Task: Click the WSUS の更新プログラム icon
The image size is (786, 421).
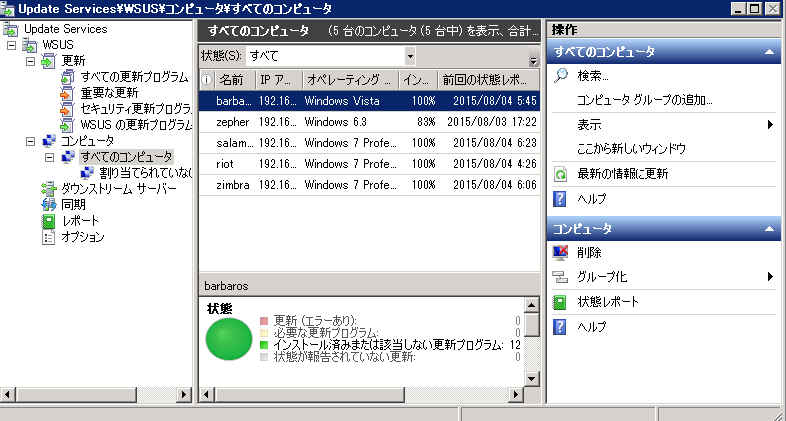Action: tap(67, 125)
